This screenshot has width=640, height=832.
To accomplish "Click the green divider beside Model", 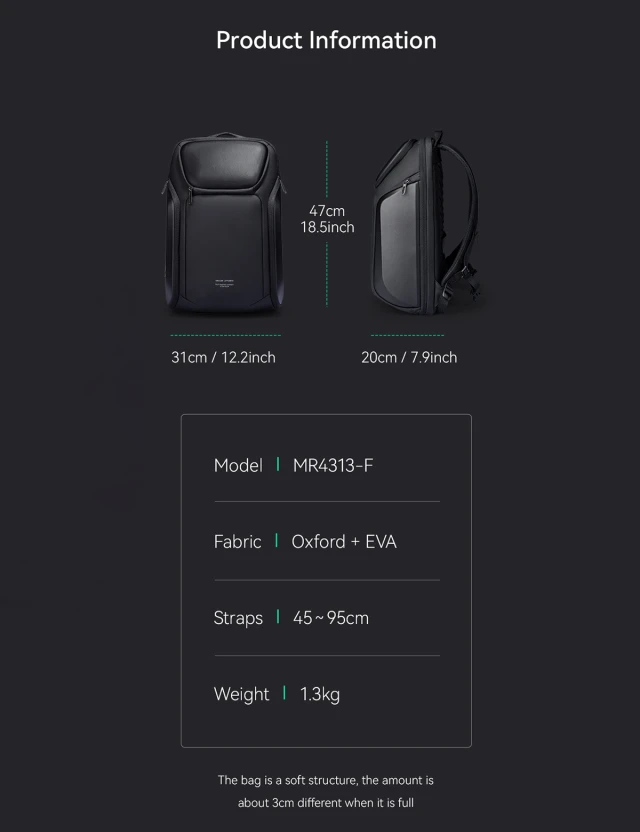I will point(278,464).
